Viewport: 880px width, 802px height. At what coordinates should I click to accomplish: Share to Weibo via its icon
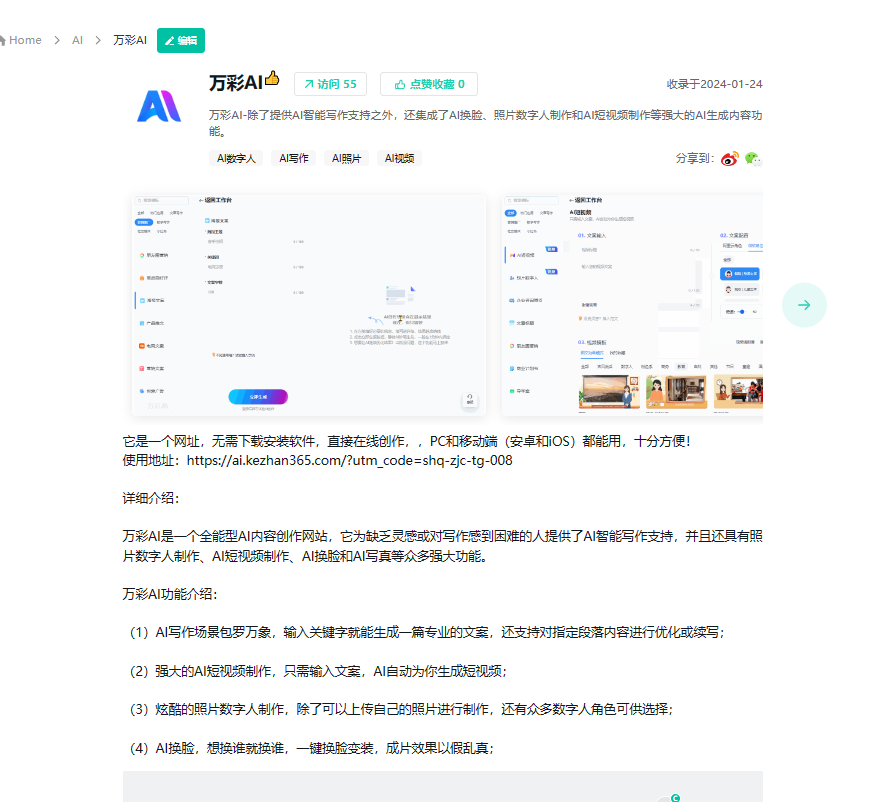click(x=730, y=159)
